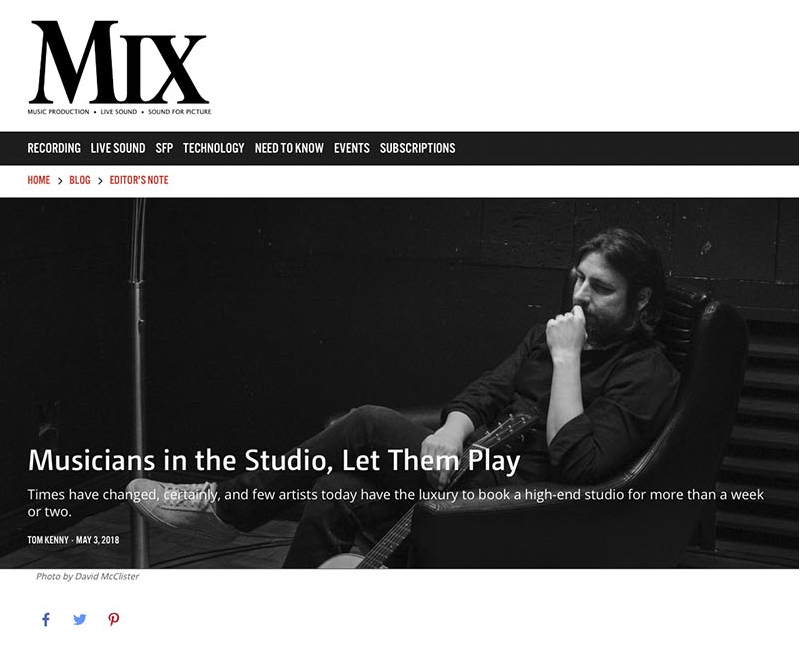Go to SFP section

click(x=164, y=148)
